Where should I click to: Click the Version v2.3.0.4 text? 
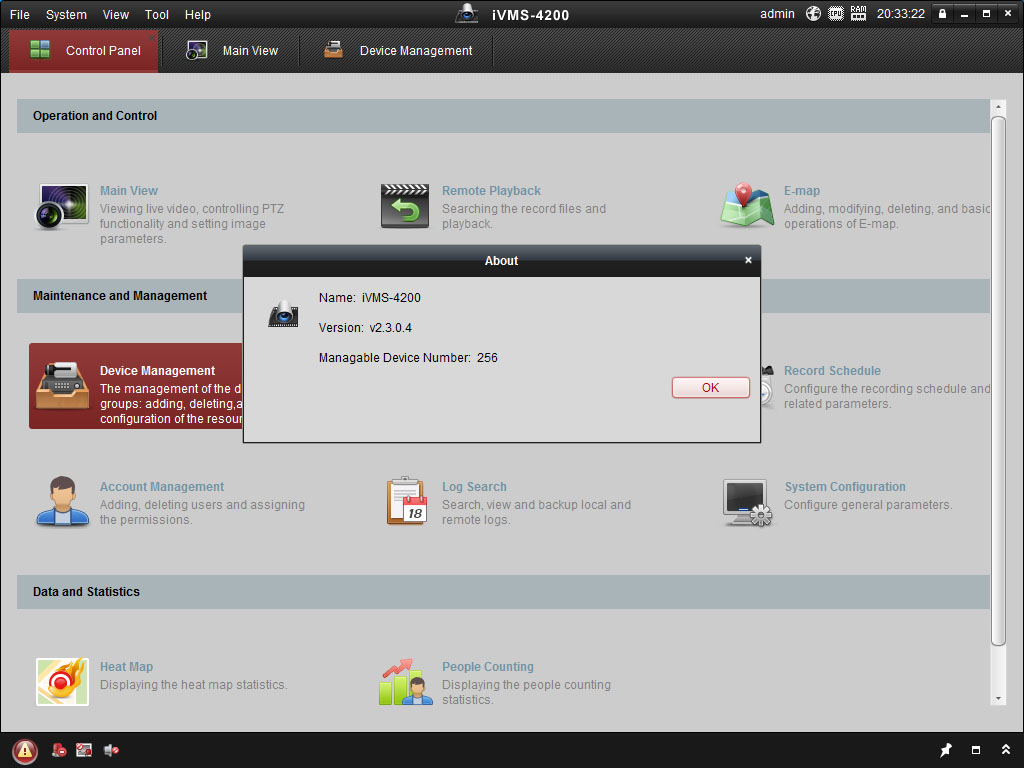[x=365, y=328]
